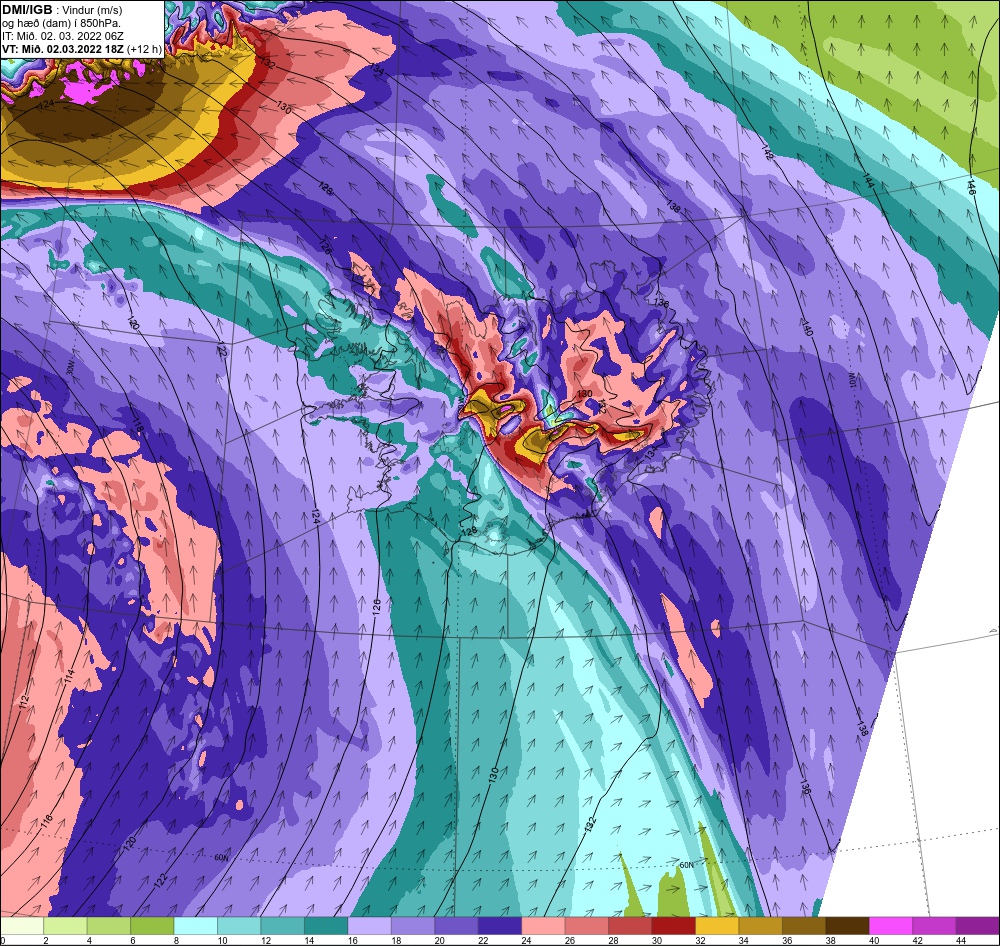1000x946 pixels.
Task: Click the 140 contour label
Action: pos(807,329)
